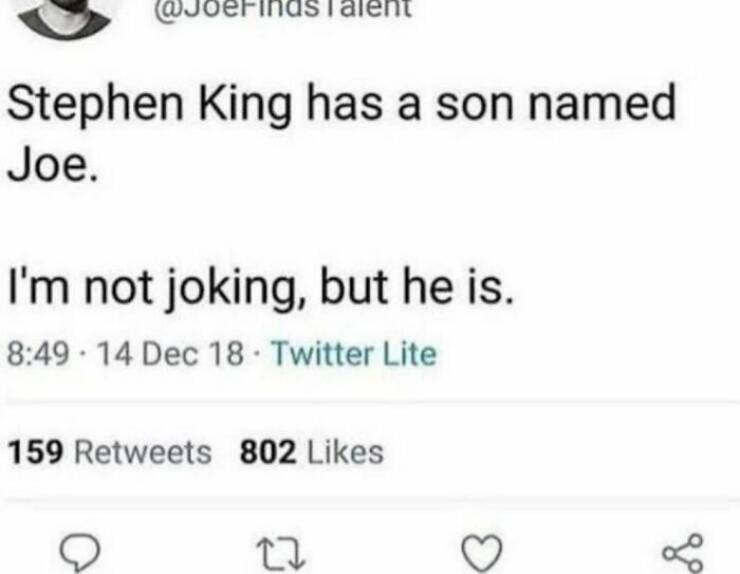Retweet this post using the arrows icon
Image resolution: width=740 pixels, height=574 pixels.
coord(272,549)
